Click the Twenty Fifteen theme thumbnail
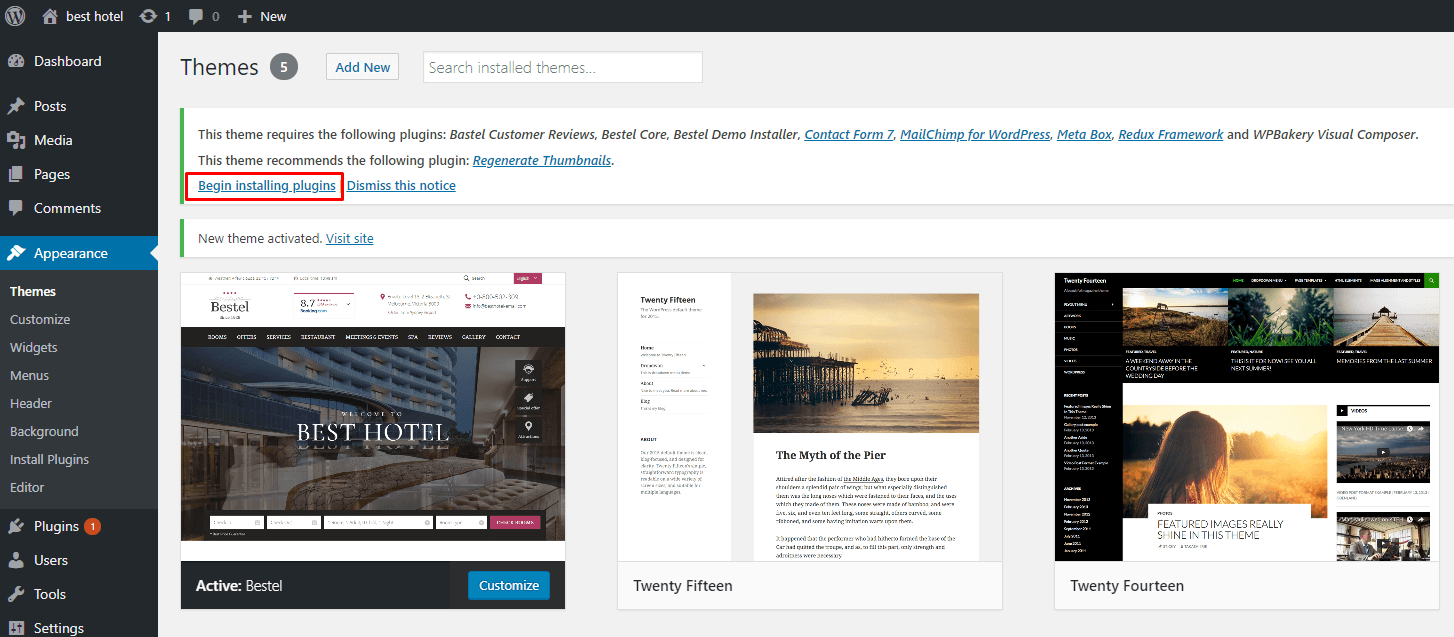Viewport: 1454px width, 637px height. coord(810,417)
